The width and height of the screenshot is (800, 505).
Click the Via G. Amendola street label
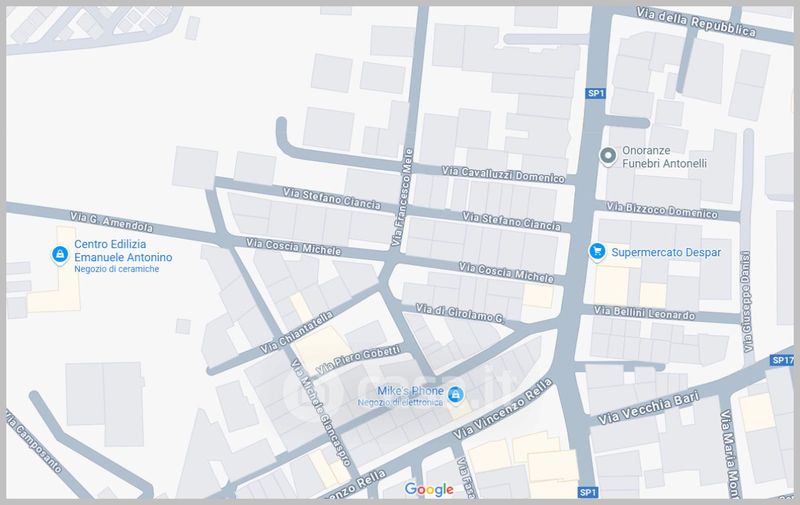112,222
